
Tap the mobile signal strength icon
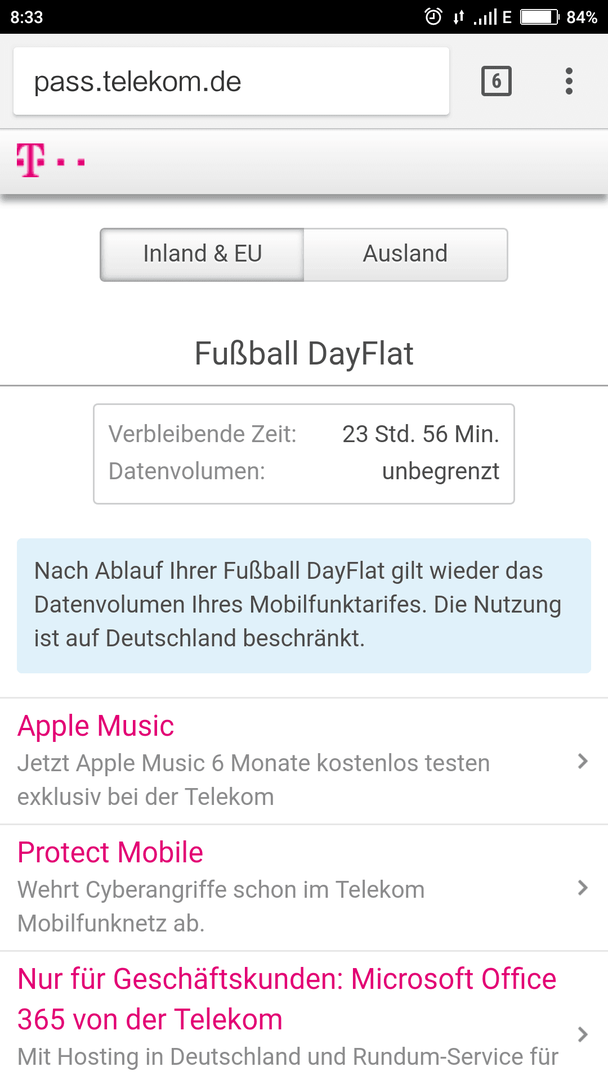(x=485, y=17)
